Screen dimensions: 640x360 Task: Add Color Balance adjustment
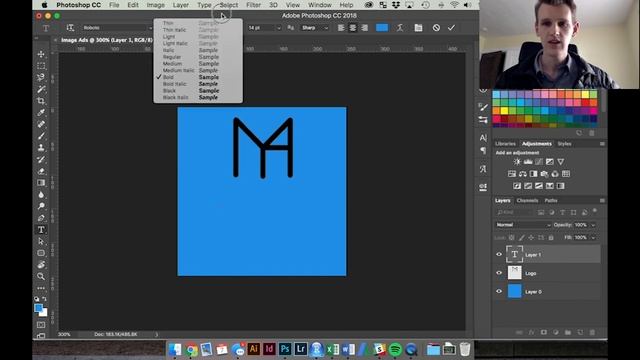pyautogui.click(x=523, y=174)
